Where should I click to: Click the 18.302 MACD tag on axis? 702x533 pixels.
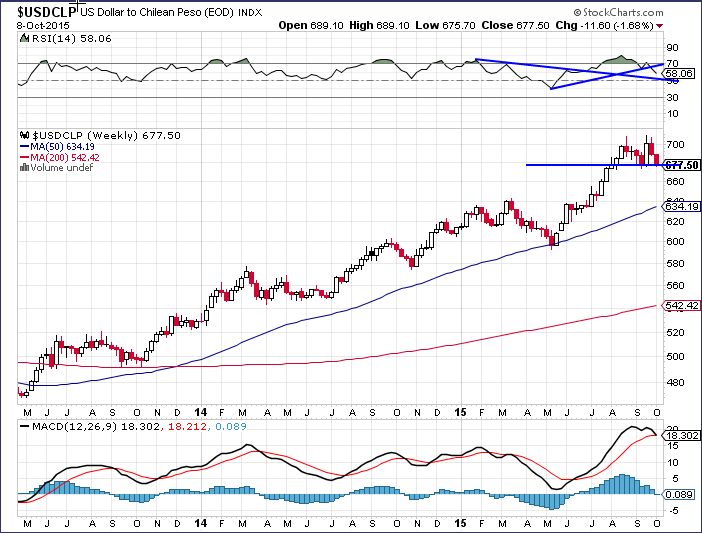click(682, 435)
